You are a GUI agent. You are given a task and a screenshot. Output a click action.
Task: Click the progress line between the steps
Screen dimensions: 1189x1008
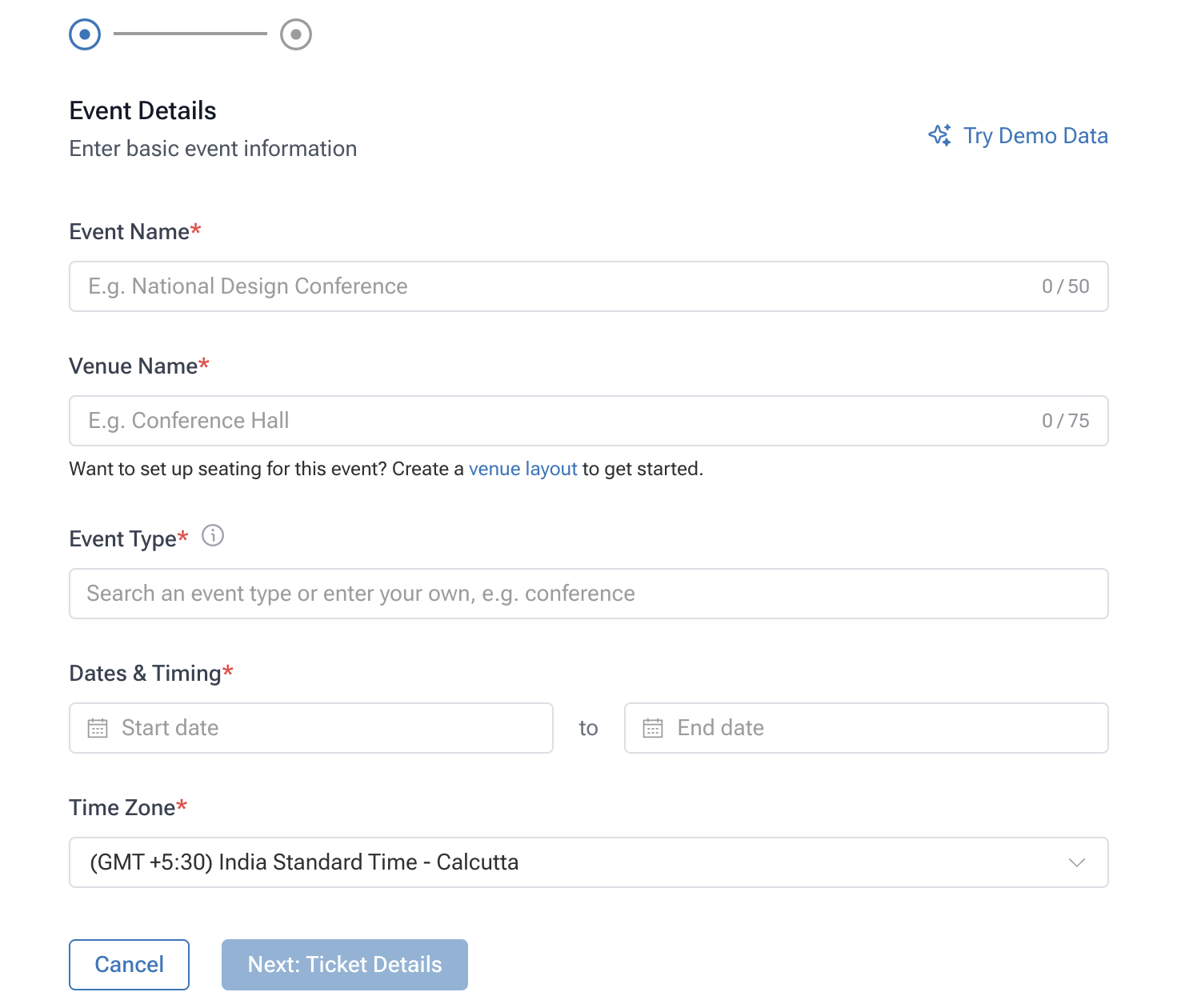(190, 34)
